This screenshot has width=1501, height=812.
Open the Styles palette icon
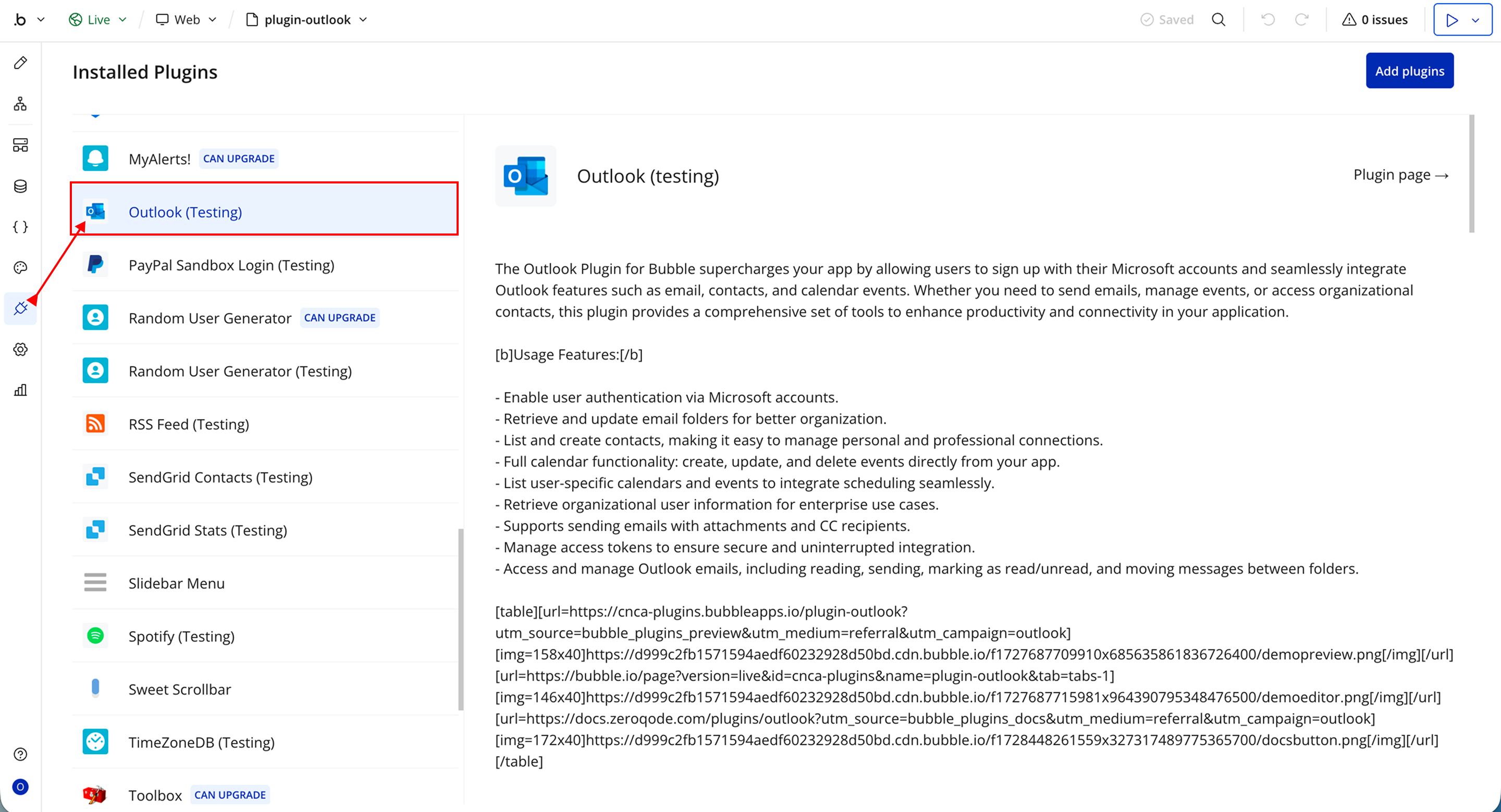[20, 267]
